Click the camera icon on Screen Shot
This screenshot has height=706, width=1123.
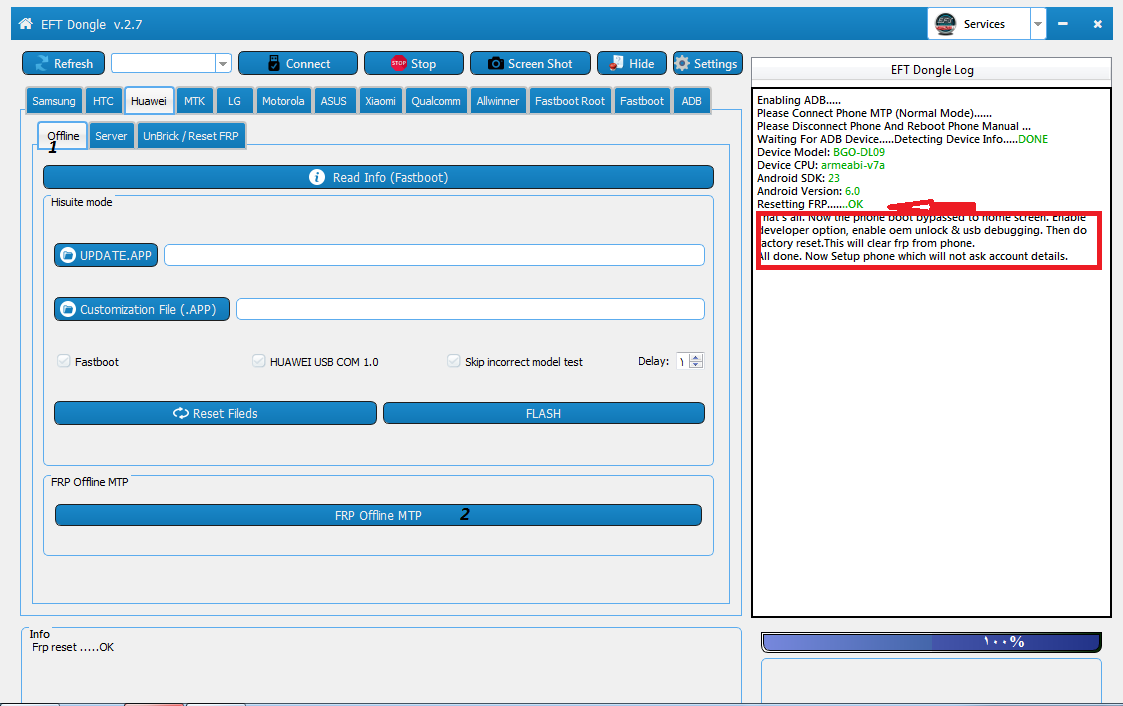coord(496,64)
